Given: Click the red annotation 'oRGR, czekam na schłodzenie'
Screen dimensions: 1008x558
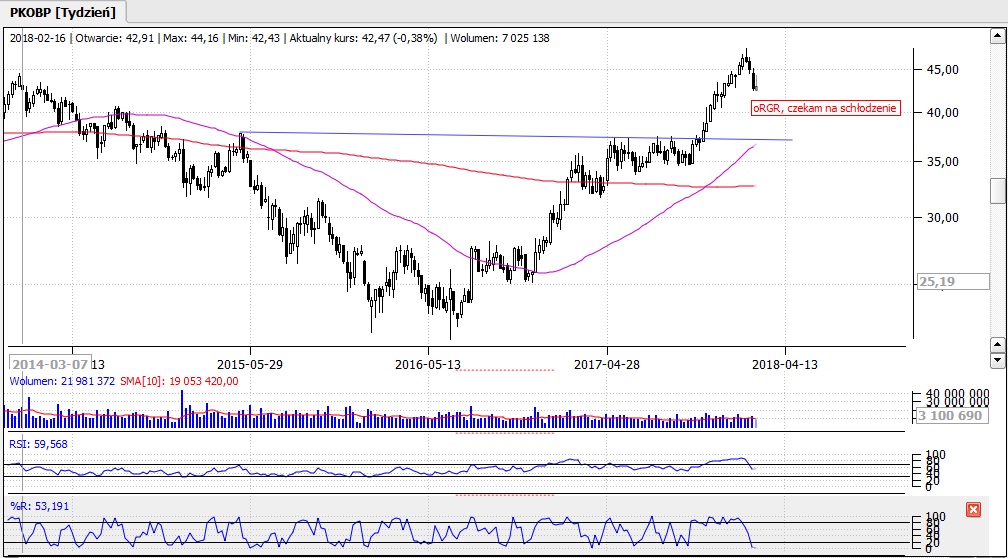Looking at the screenshot, I should pyautogui.click(x=825, y=109).
